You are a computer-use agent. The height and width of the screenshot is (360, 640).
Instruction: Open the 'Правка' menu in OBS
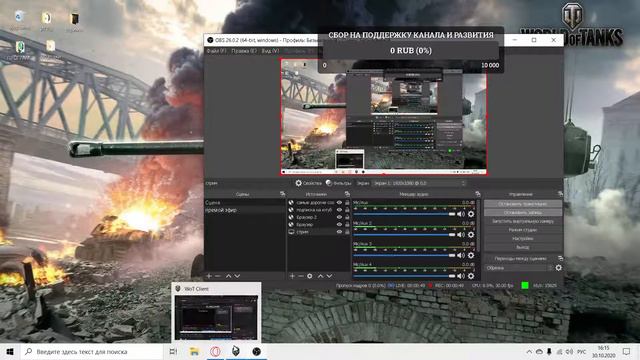(244, 51)
